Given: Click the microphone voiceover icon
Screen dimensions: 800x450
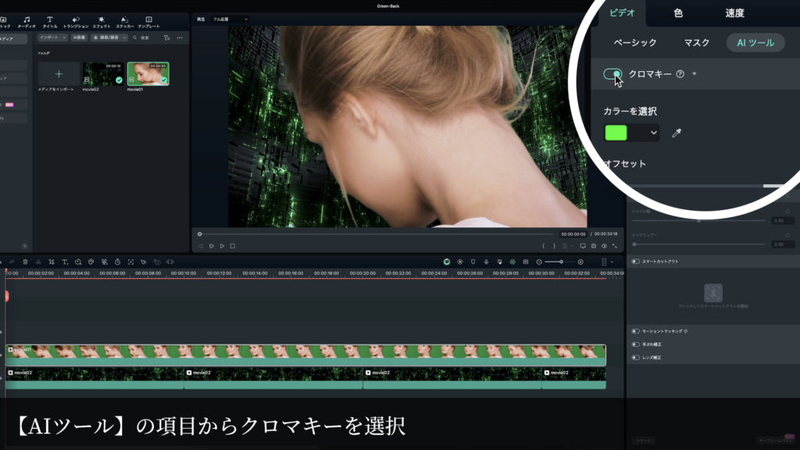Looking at the screenshot, I should (x=486, y=262).
